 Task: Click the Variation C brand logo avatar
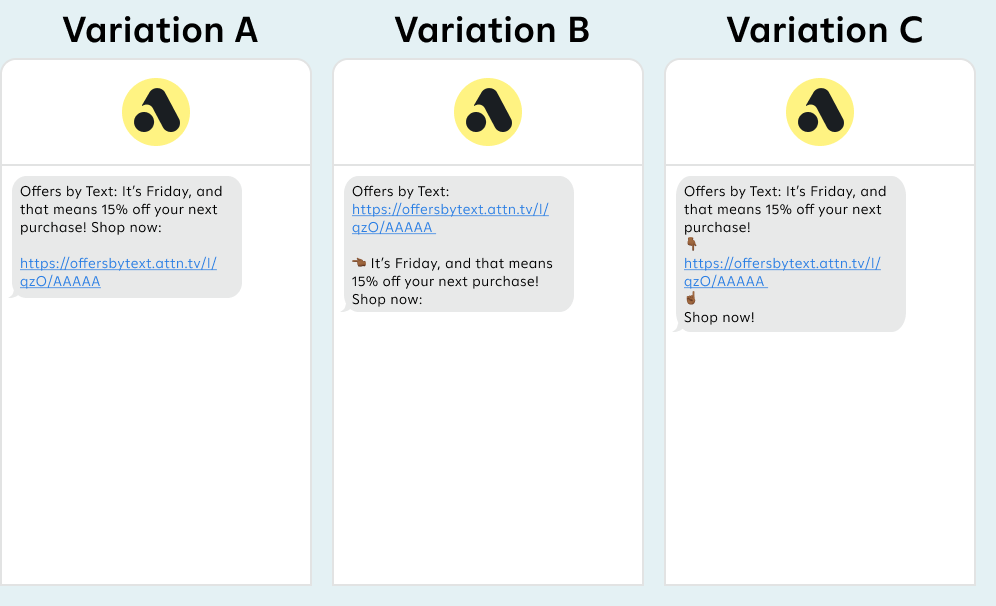point(819,112)
